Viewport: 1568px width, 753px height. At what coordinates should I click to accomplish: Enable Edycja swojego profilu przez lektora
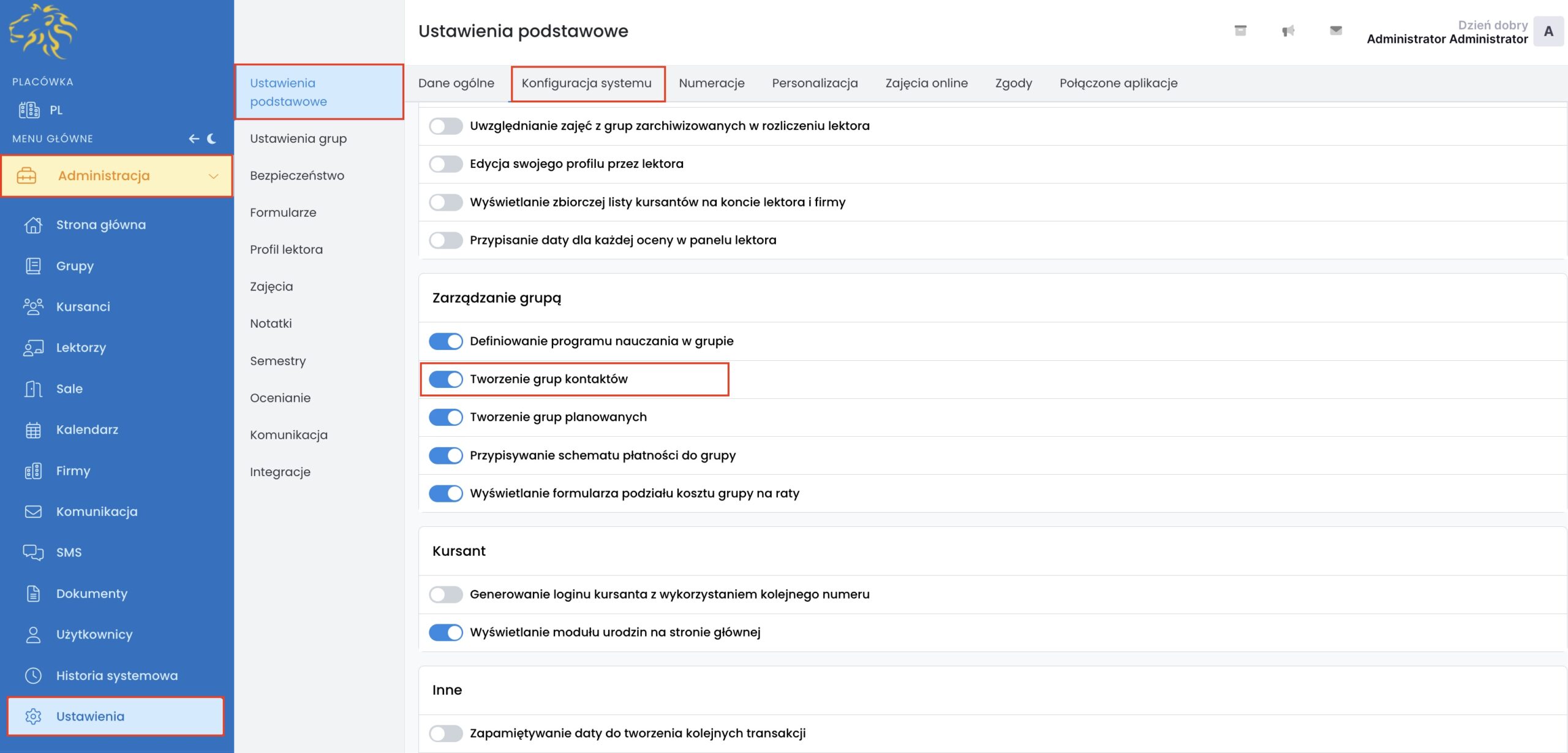[x=446, y=164]
